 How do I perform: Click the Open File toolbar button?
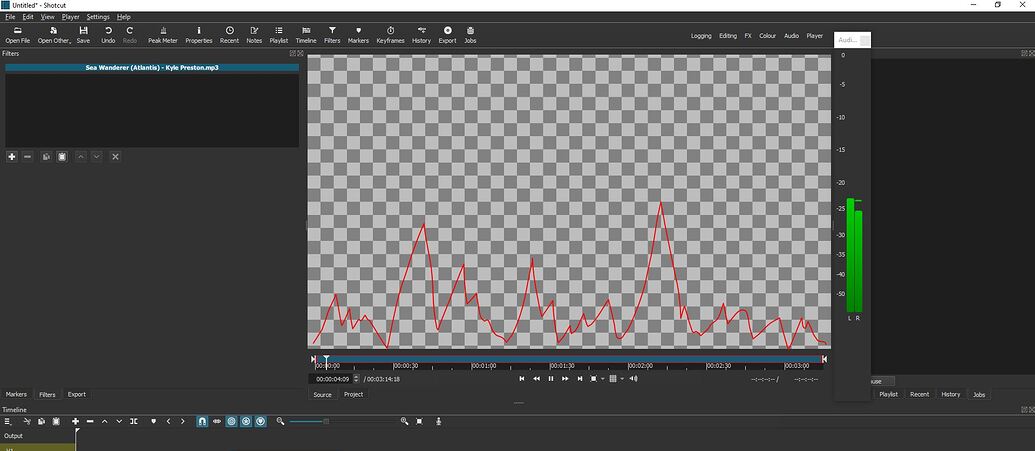tap(18, 35)
